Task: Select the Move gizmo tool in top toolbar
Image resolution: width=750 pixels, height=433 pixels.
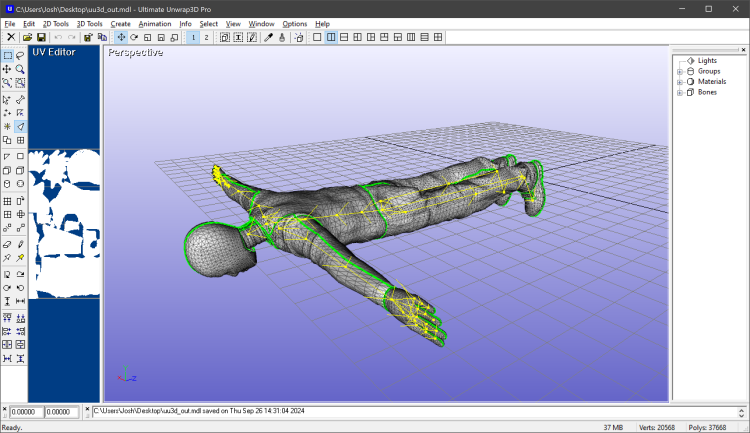Action: click(x=121, y=37)
